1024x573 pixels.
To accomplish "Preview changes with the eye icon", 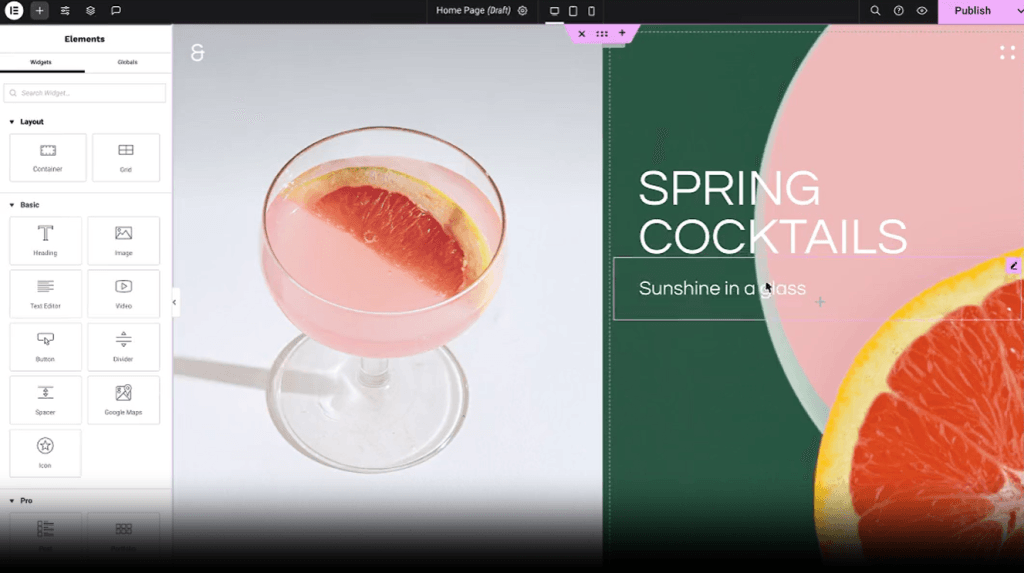I will (x=921, y=10).
